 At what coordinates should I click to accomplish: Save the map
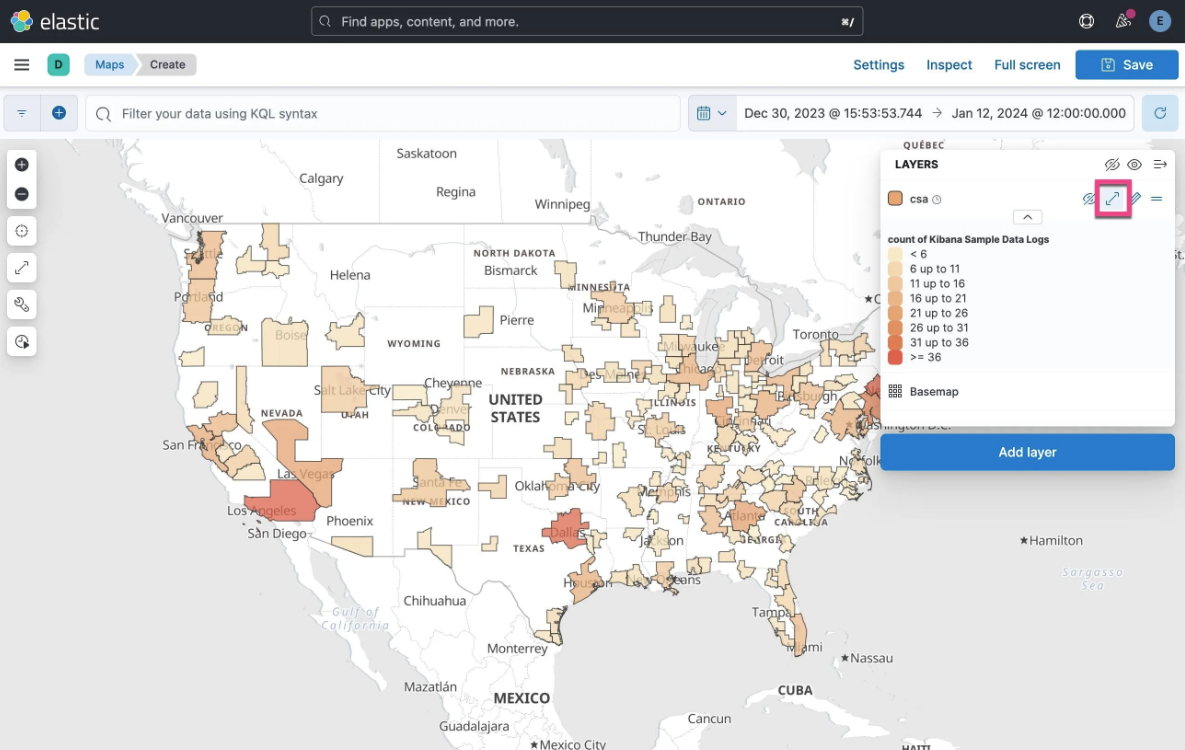1126,65
